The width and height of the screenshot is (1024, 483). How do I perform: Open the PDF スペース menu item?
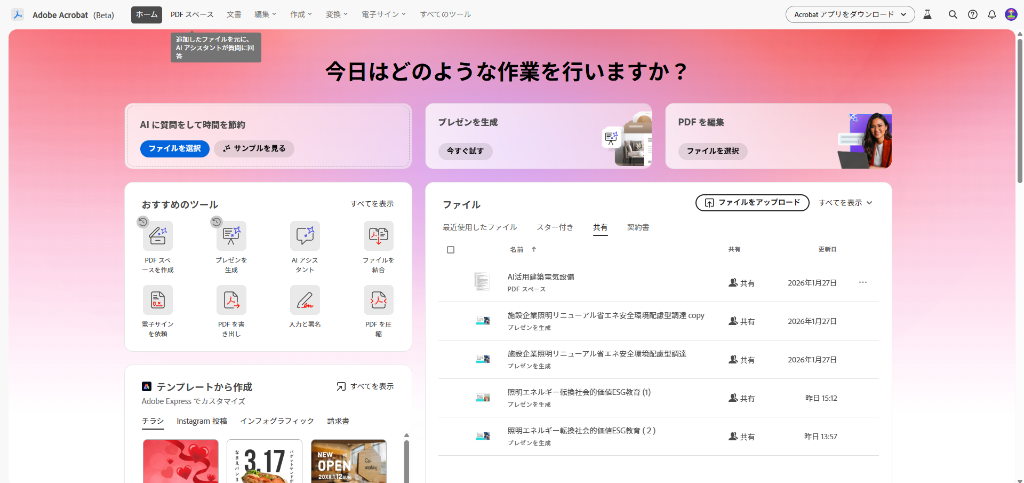[192, 14]
